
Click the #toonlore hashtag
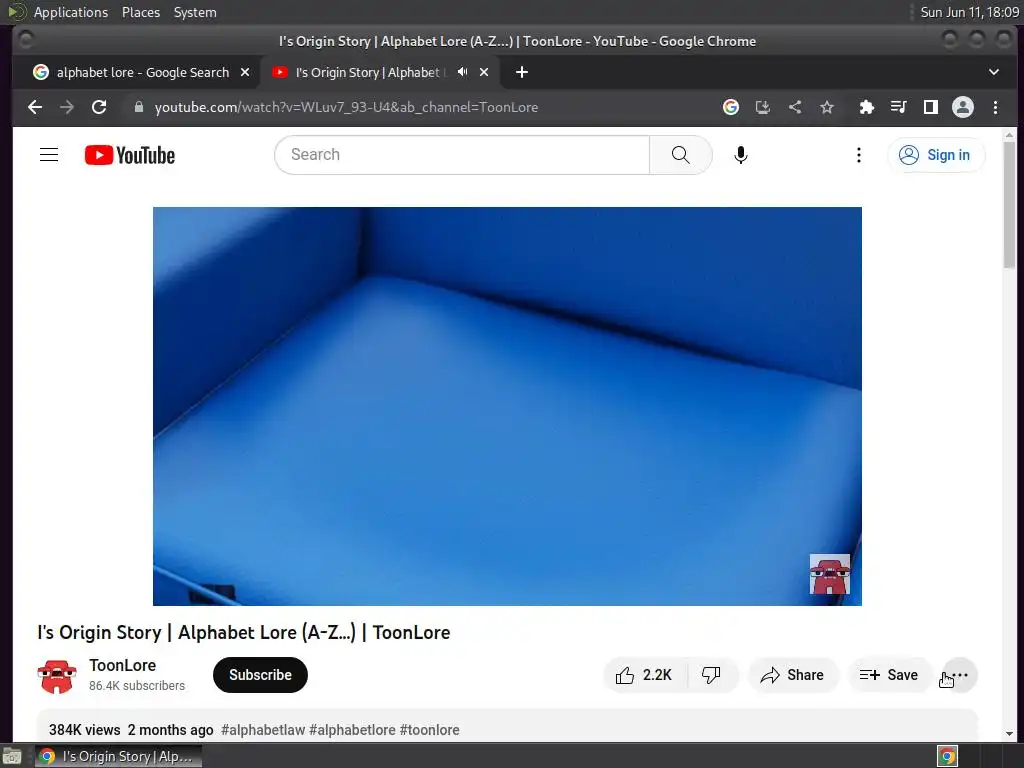(x=429, y=729)
